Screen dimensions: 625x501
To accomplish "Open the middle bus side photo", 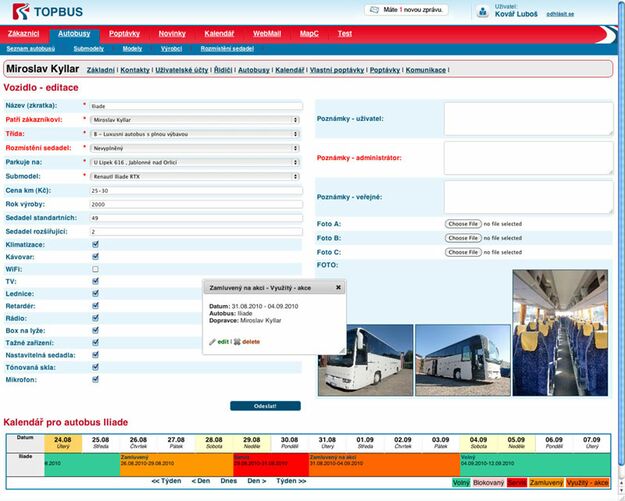I will [x=463, y=360].
